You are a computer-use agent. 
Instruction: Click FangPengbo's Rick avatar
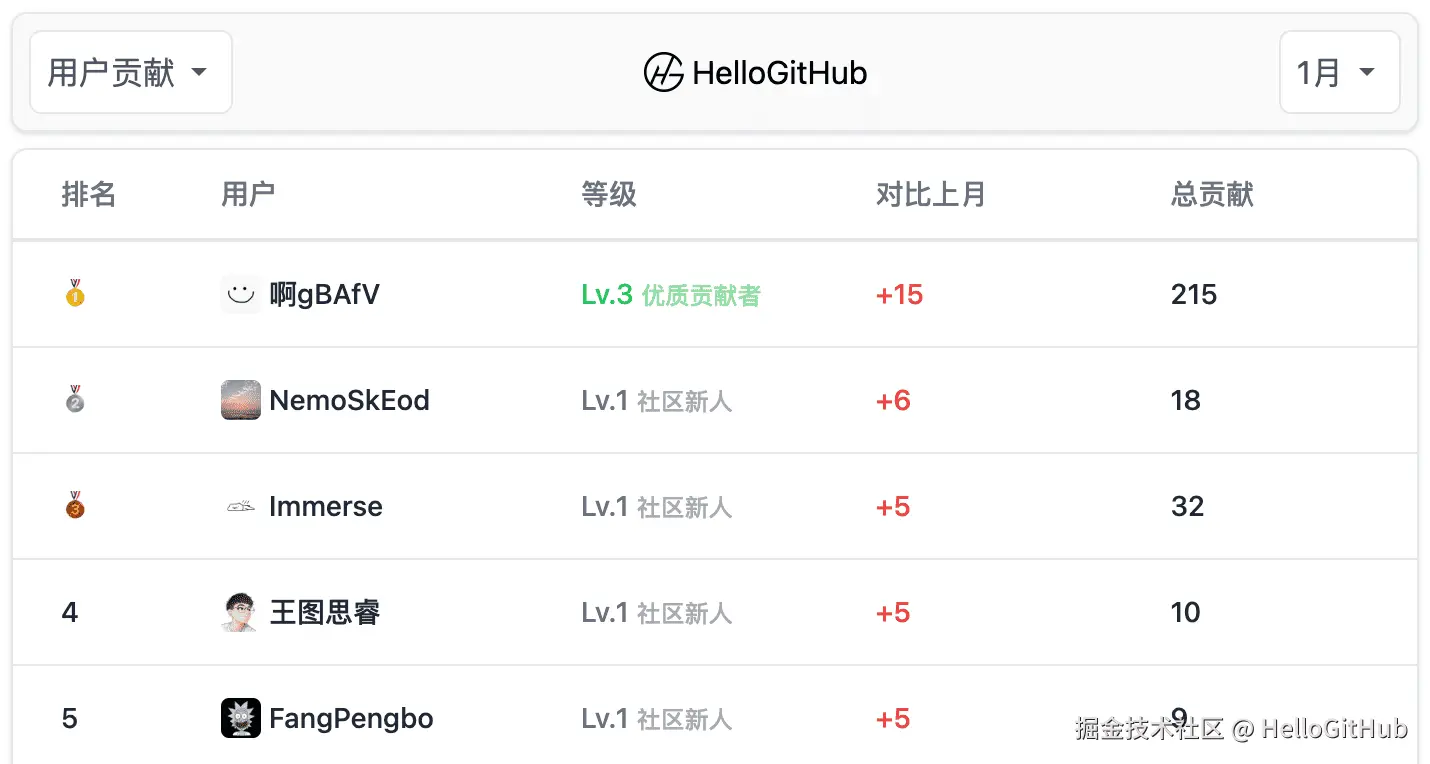point(240,718)
